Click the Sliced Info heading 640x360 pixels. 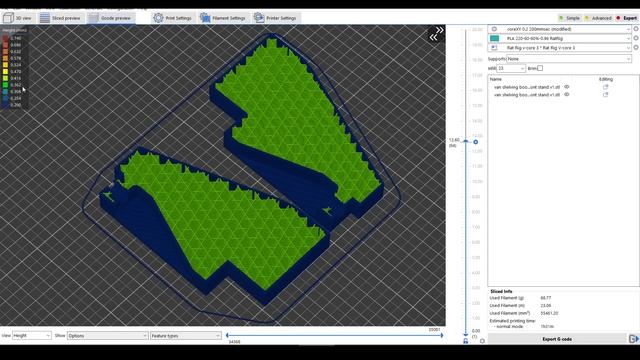click(x=501, y=291)
